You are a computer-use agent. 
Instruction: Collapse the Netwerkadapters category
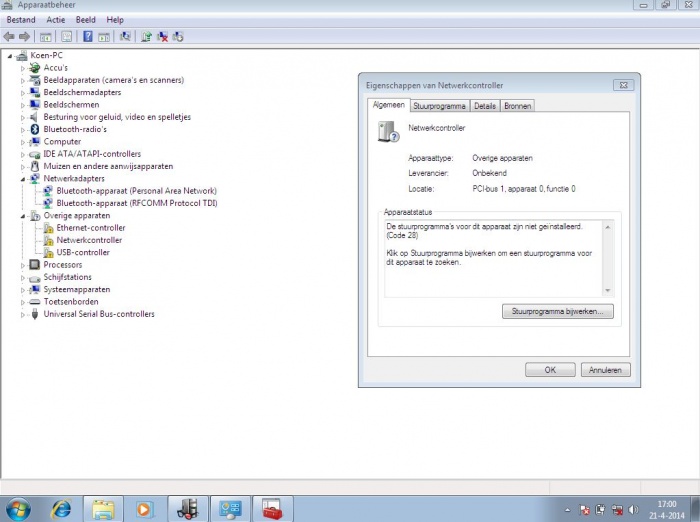23,179
